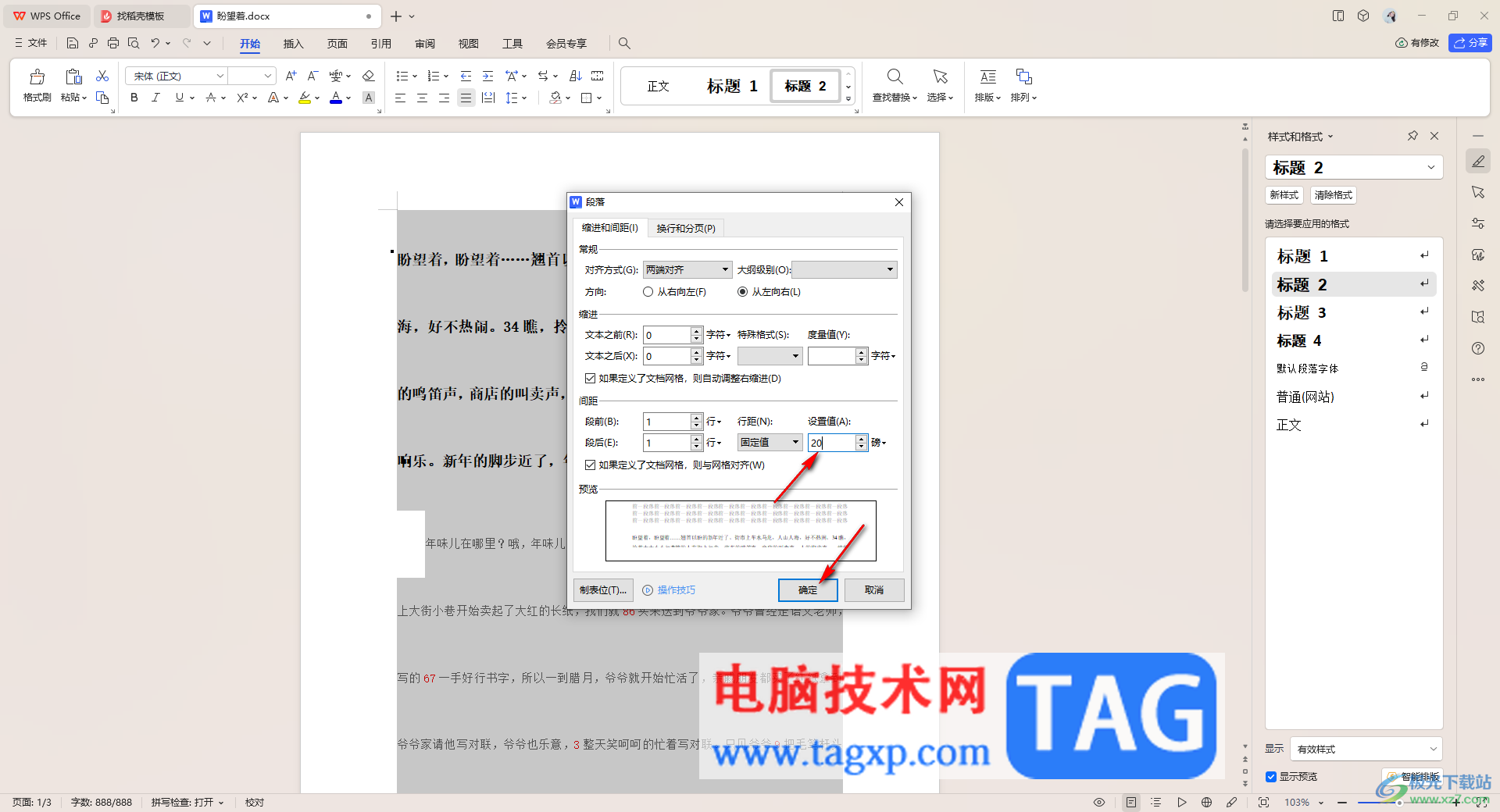1500x812 pixels.
Task: Switch to web layout globe icon in status bar
Action: click(1207, 802)
